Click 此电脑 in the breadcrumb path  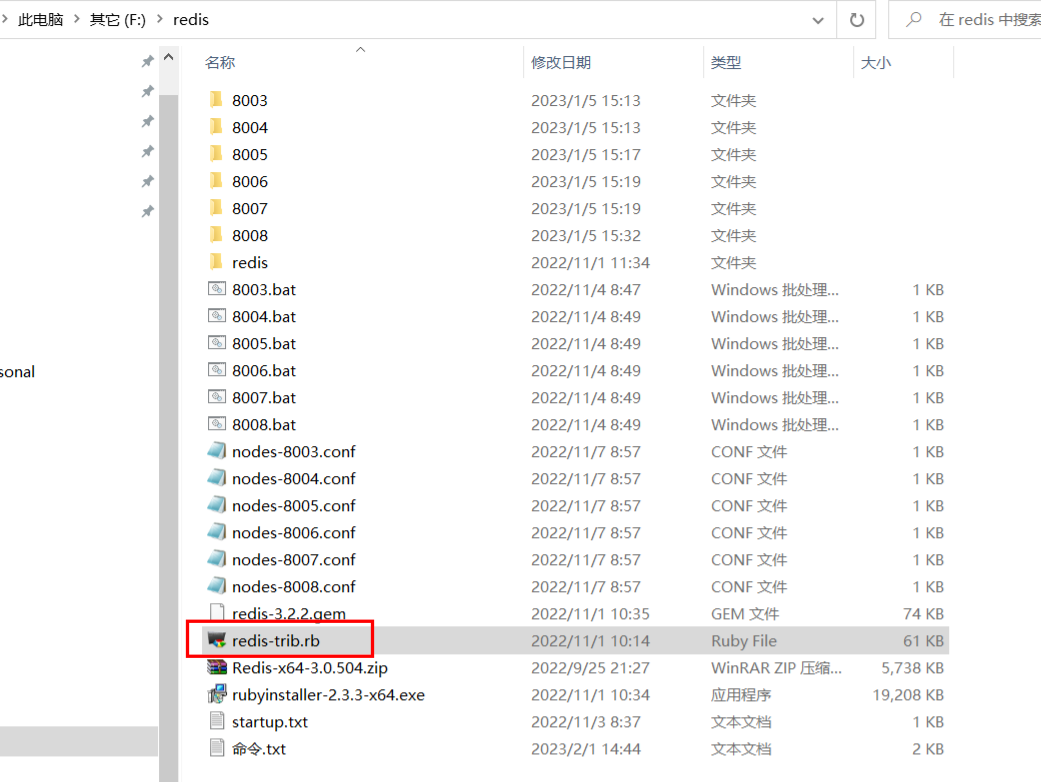click(40, 19)
